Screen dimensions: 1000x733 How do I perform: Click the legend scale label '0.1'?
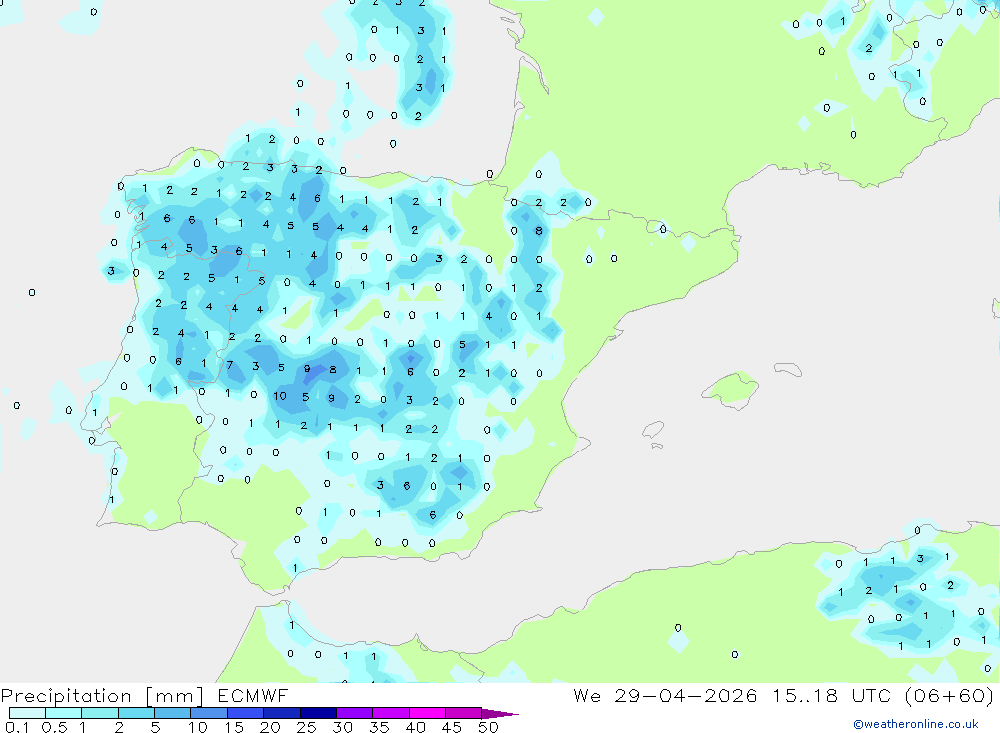click(x=17, y=727)
